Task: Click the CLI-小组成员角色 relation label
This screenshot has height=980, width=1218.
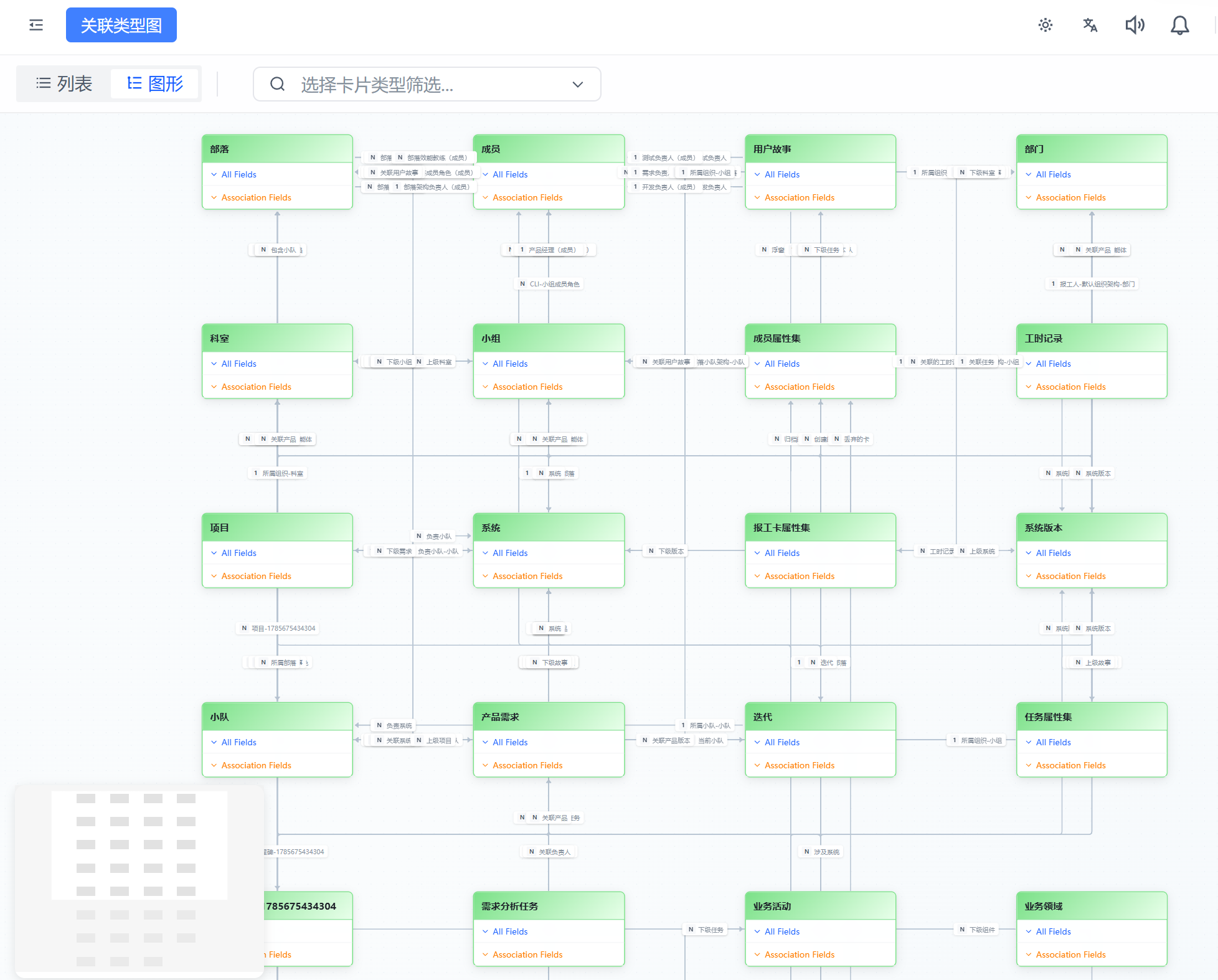Action: point(550,284)
